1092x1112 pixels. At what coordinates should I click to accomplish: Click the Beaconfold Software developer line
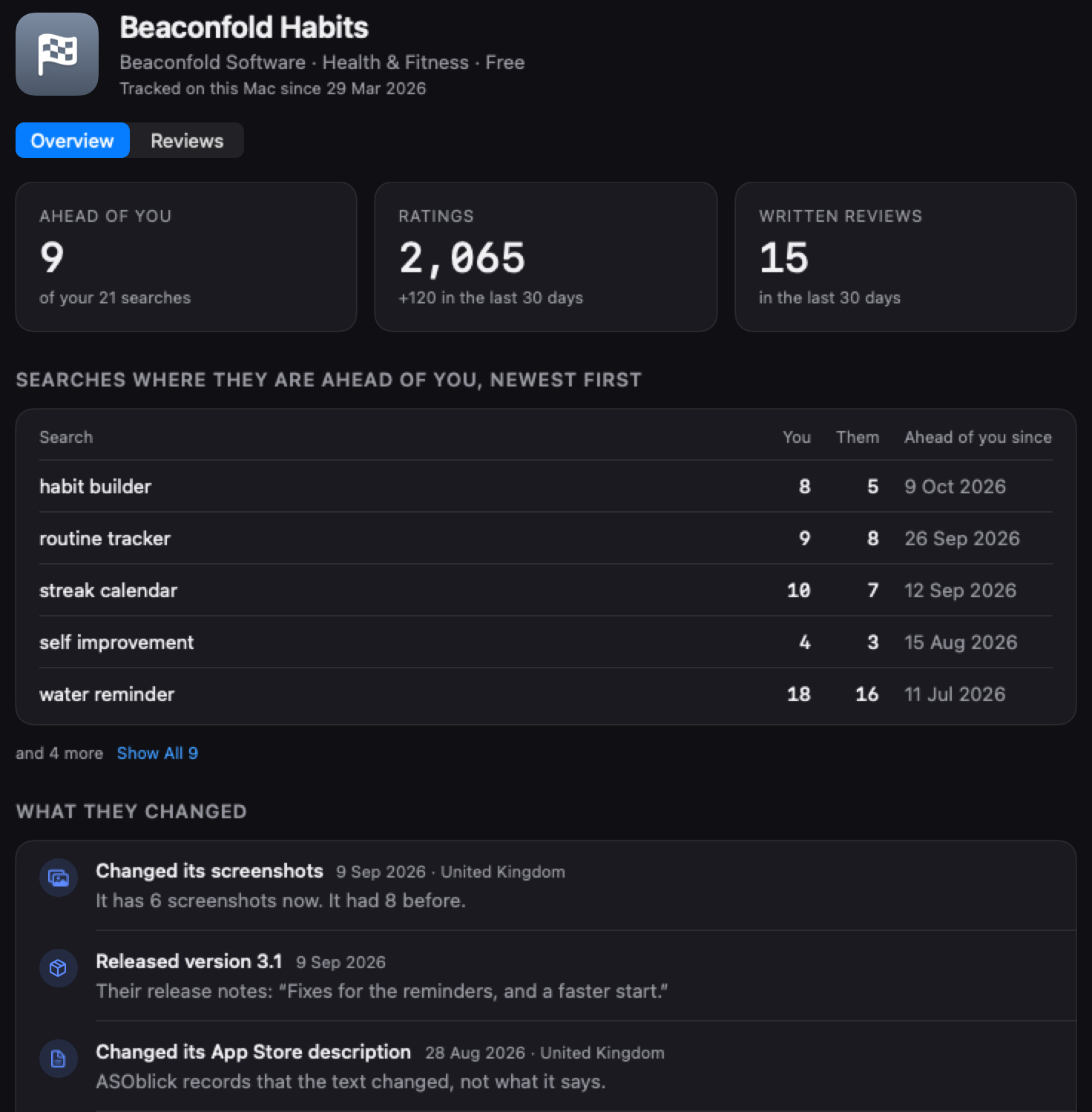(322, 62)
